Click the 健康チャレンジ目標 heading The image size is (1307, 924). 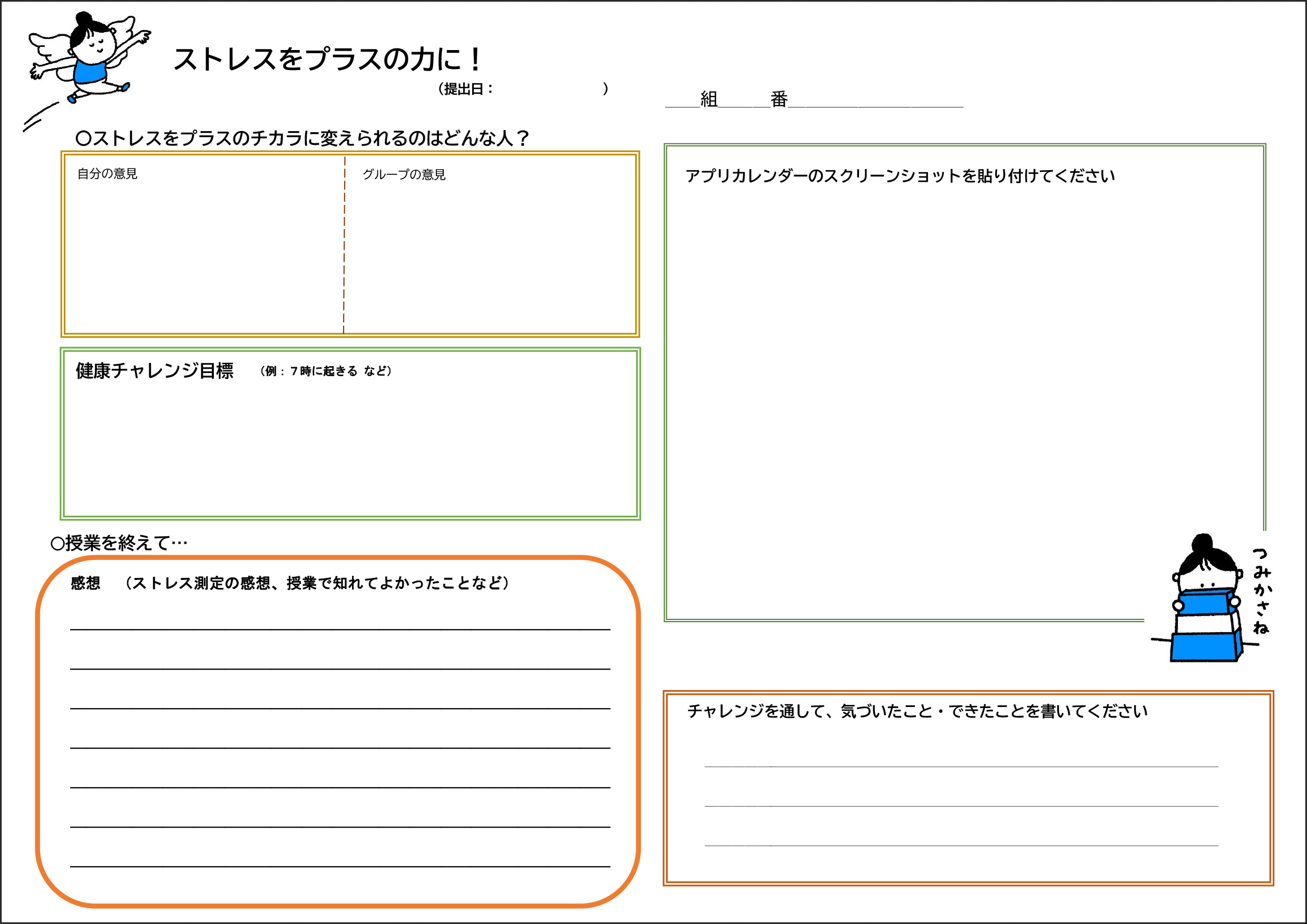coord(154,370)
